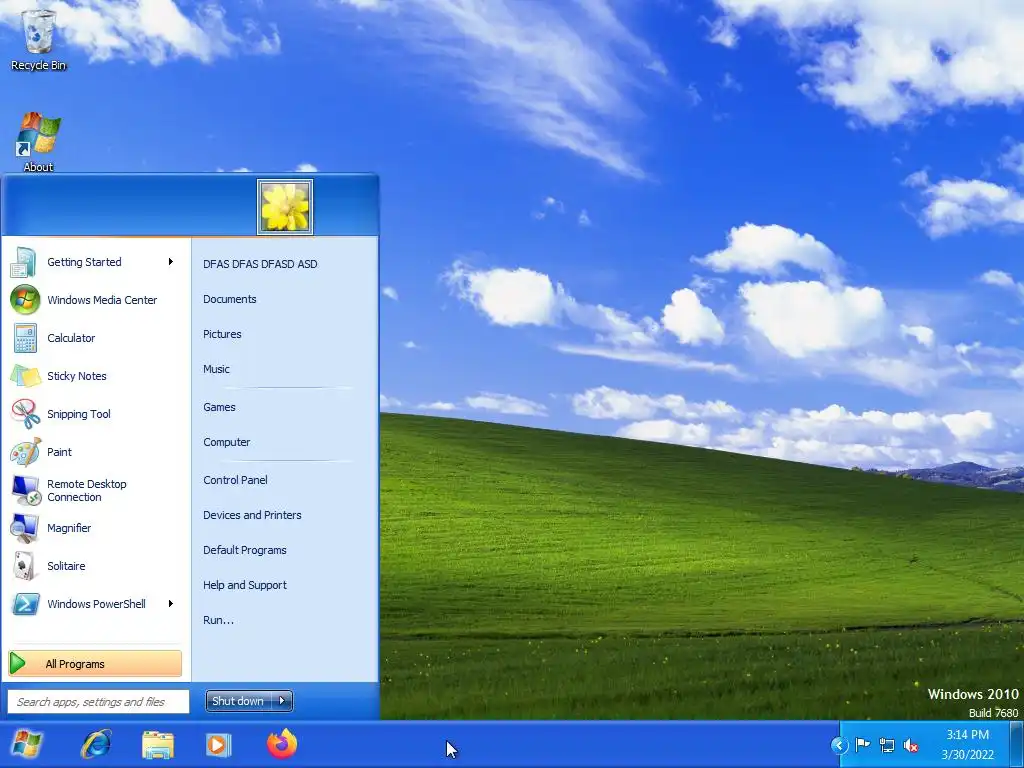Click the Start button on the taskbar
This screenshot has height=768, width=1024.
click(x=26, y=744)
